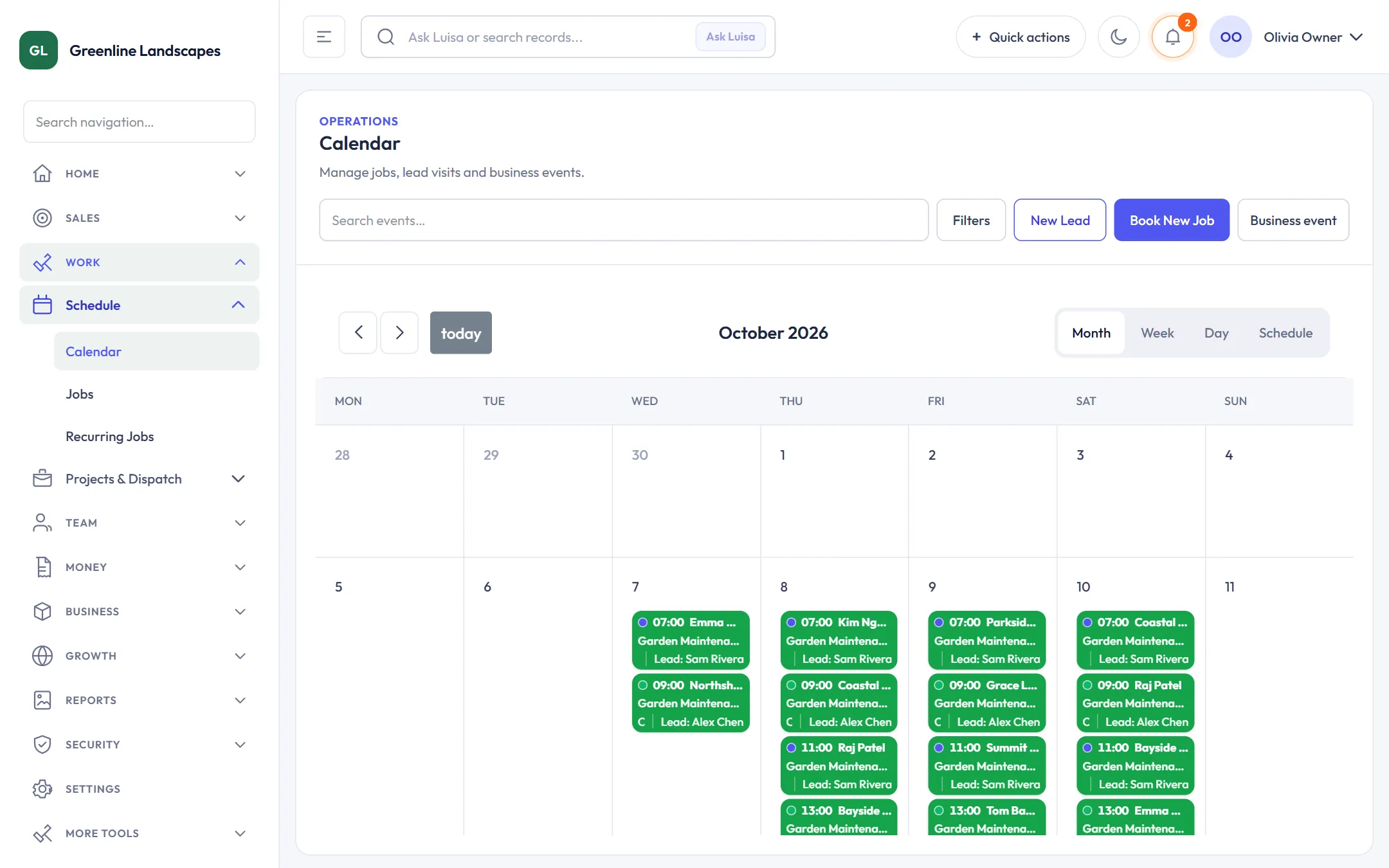Image resolution: width=1389 pixels, height=868 pixels.
Task: Switch to Week view tab
Action: click(x=1157, y=333)
